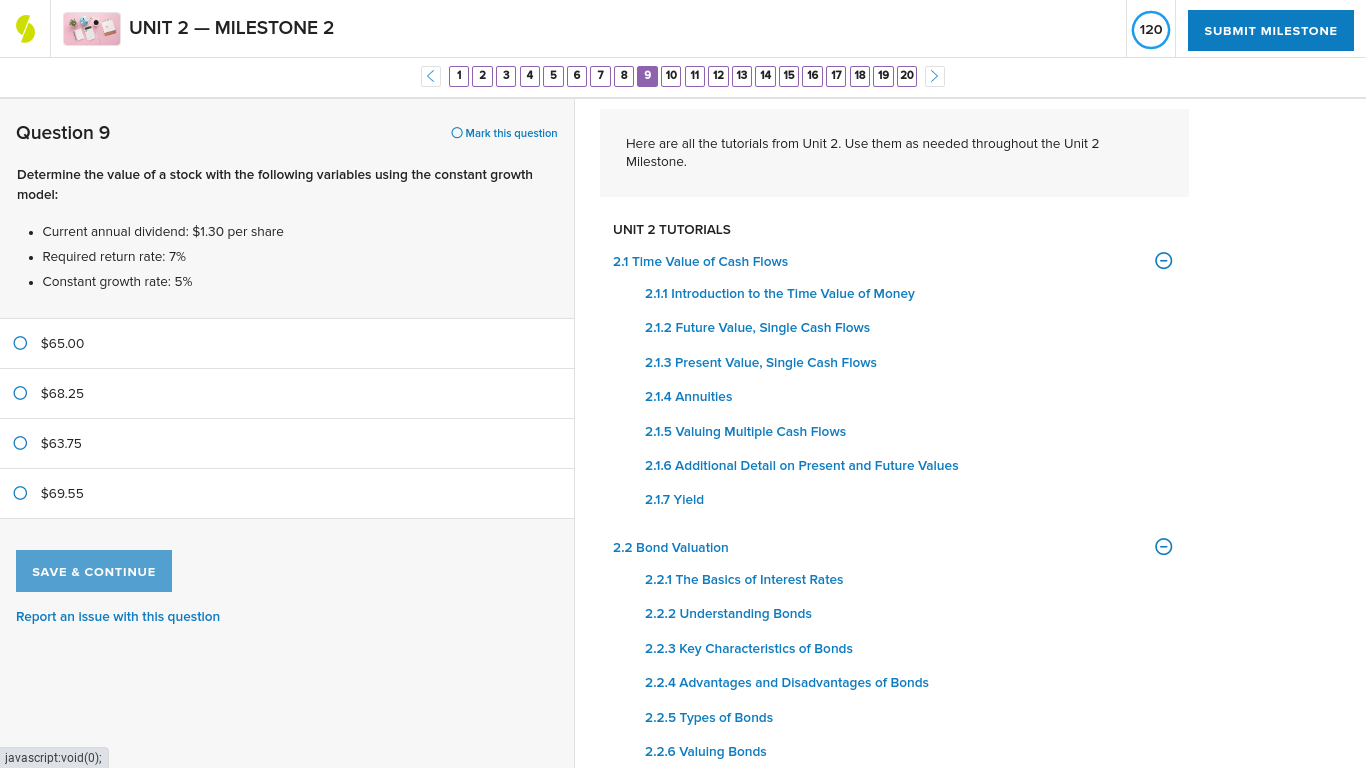Open the 2.1.4 Annuities tutorial
The height and width of the screenshot is (768, 1366).
[688, 396]
